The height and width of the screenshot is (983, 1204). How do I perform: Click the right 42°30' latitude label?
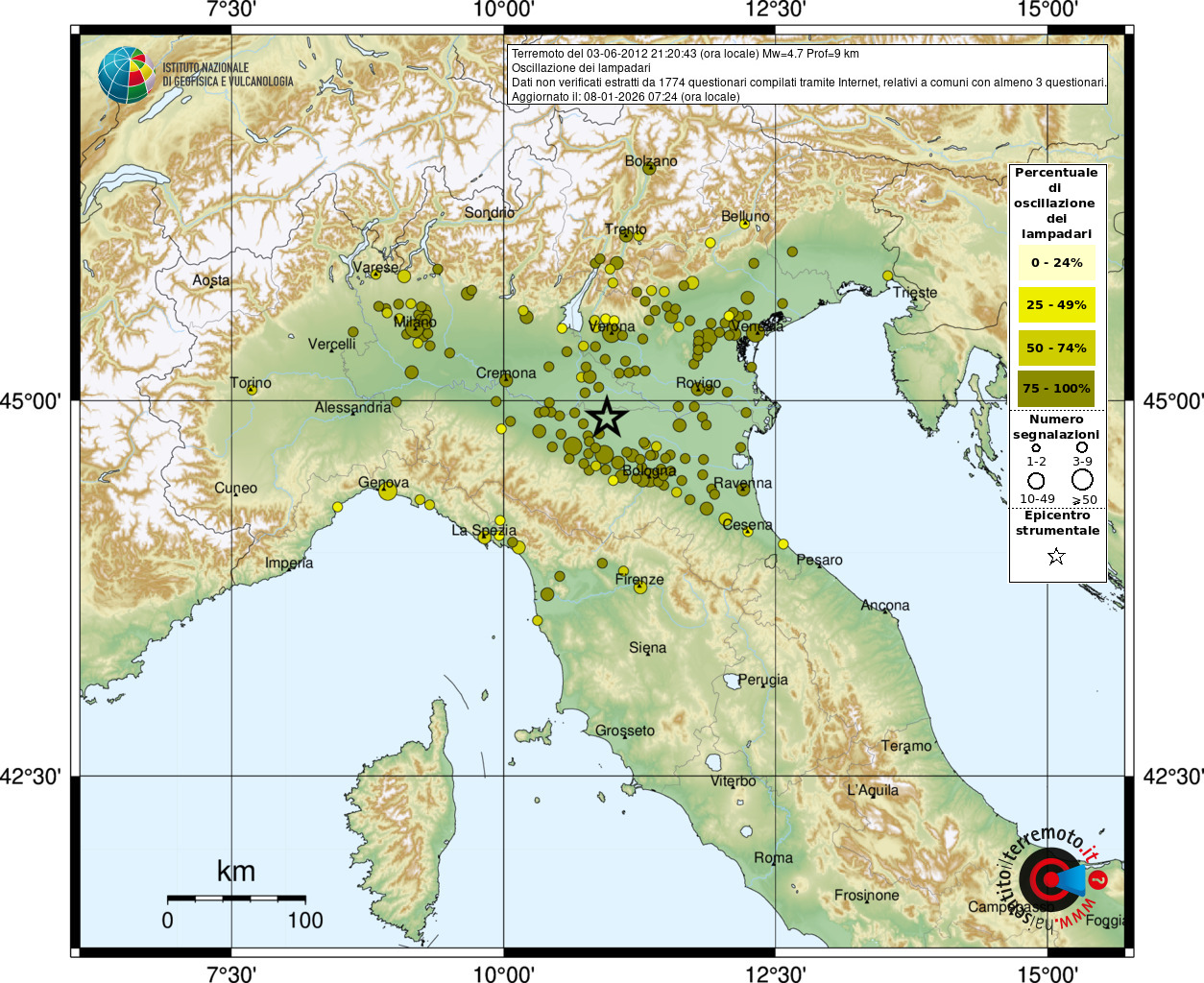[1173, 776]
